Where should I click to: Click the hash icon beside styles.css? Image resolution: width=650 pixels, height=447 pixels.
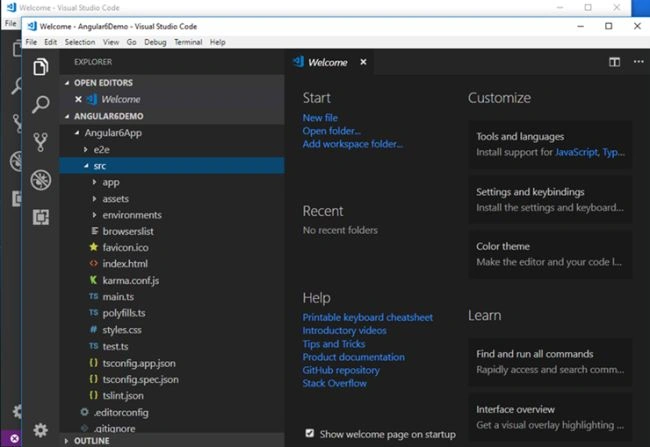tap(94, 329)
